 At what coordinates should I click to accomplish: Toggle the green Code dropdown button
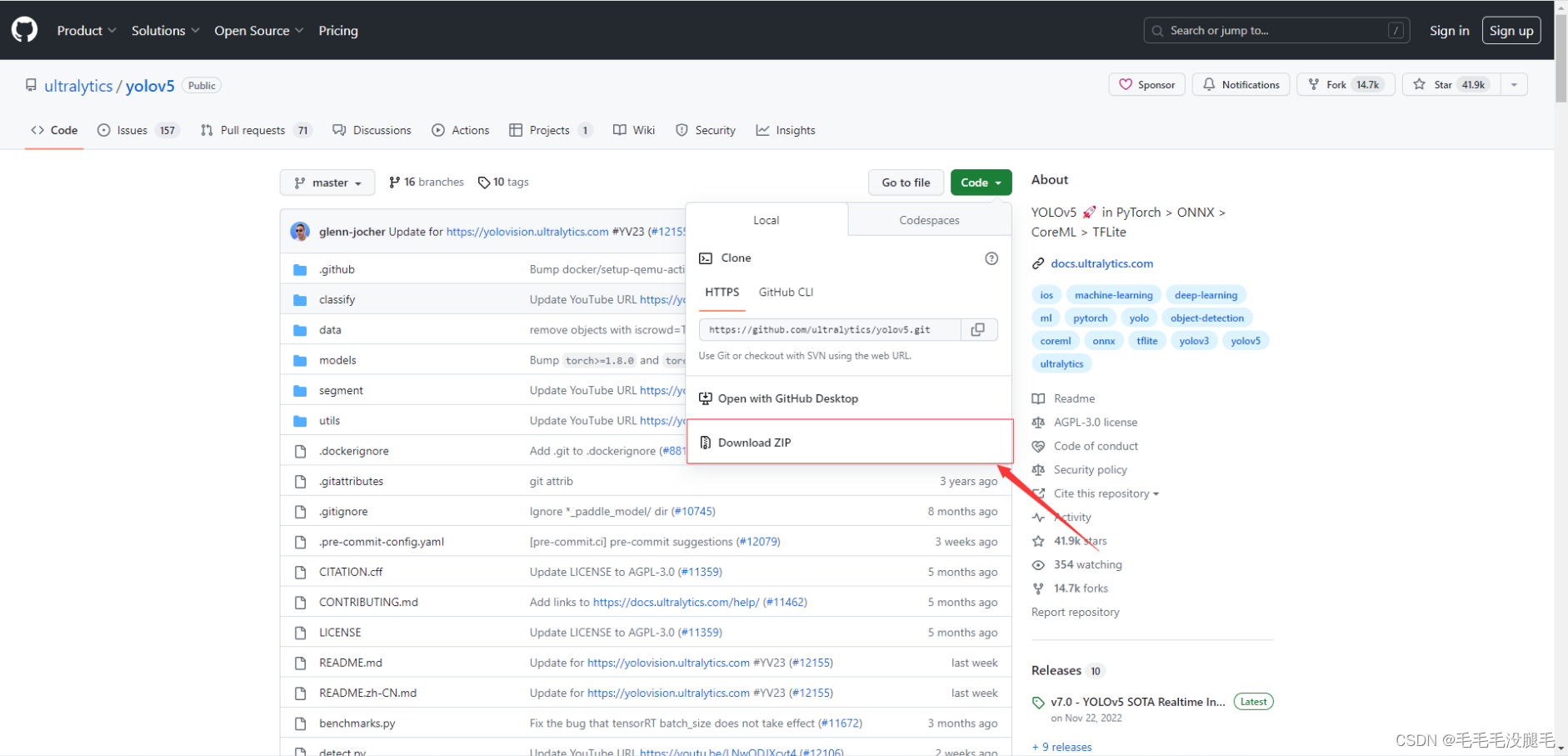[981, 183]
